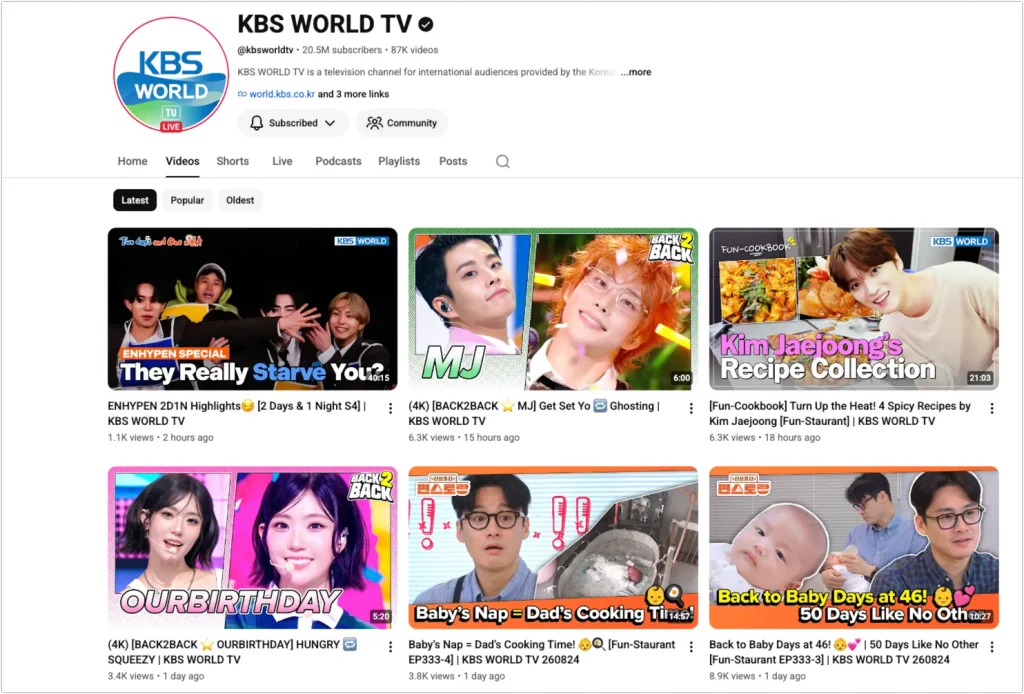The image size is (1024, 694).
Task: Open Kim Jaejoong's Recipe Collection thumbnail
Action: tap(854, 309)
